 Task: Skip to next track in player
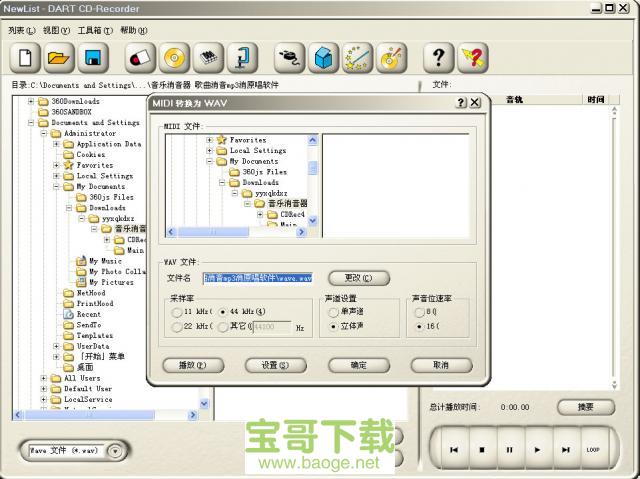click(565, 450)
